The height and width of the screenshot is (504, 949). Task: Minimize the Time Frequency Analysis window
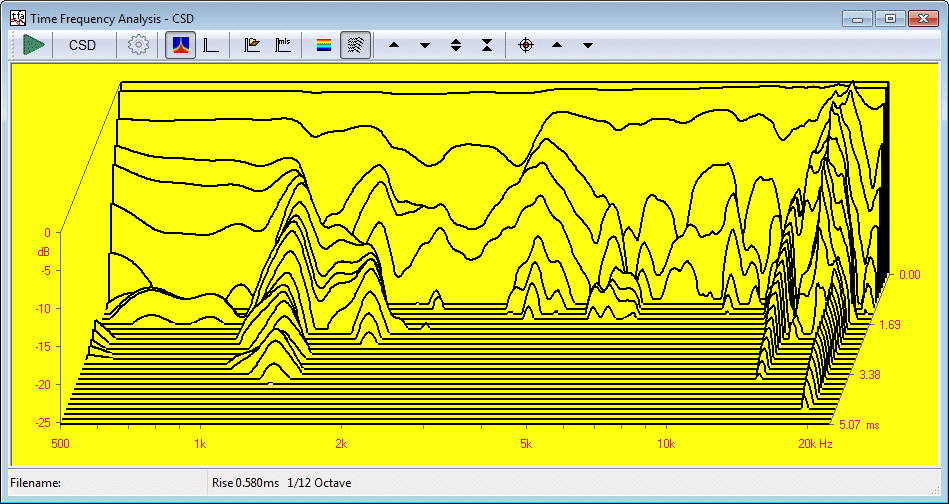(857, 18)
